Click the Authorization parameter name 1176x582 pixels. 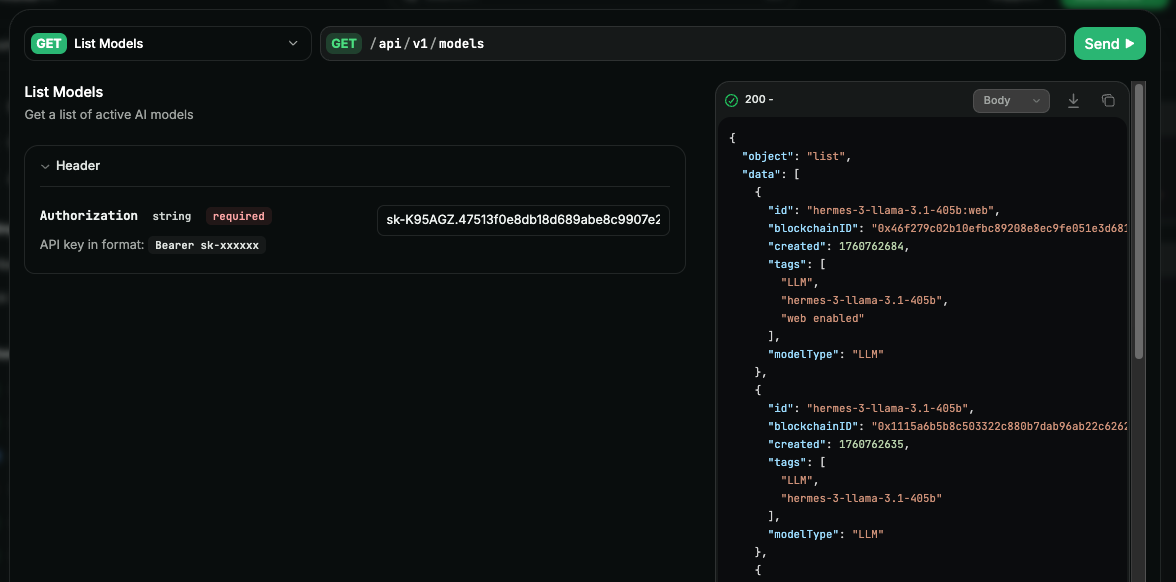coord(88,216)
